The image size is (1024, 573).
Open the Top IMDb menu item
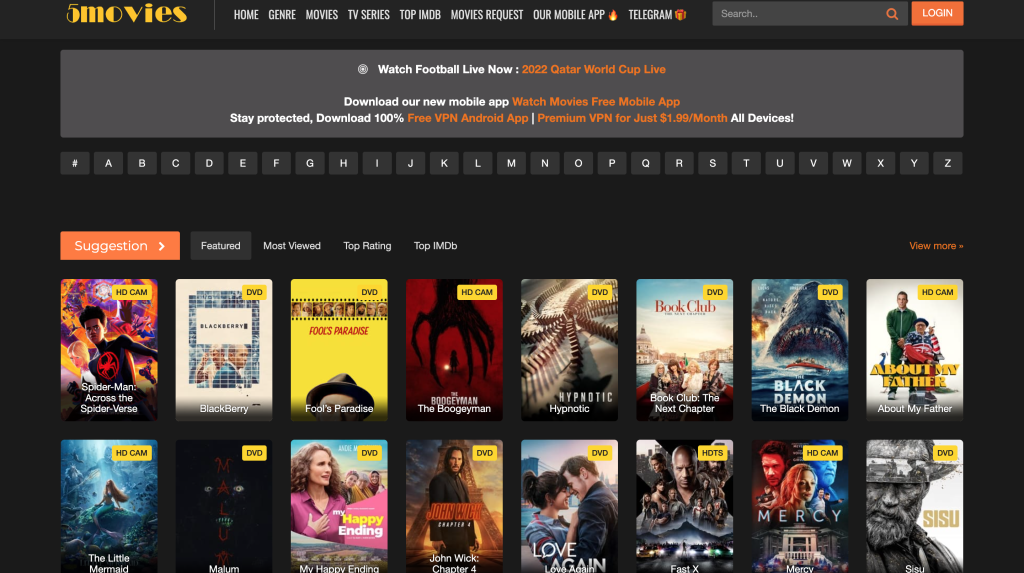[420, 14]
